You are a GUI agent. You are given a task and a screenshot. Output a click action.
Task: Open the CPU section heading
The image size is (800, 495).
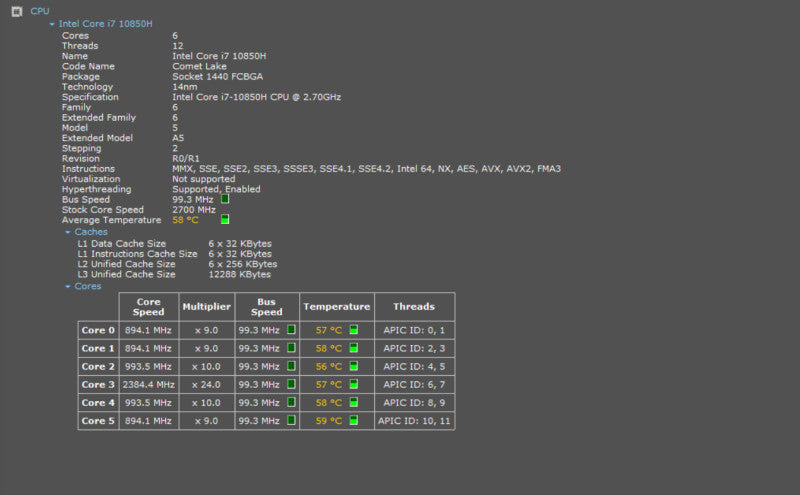40,11
